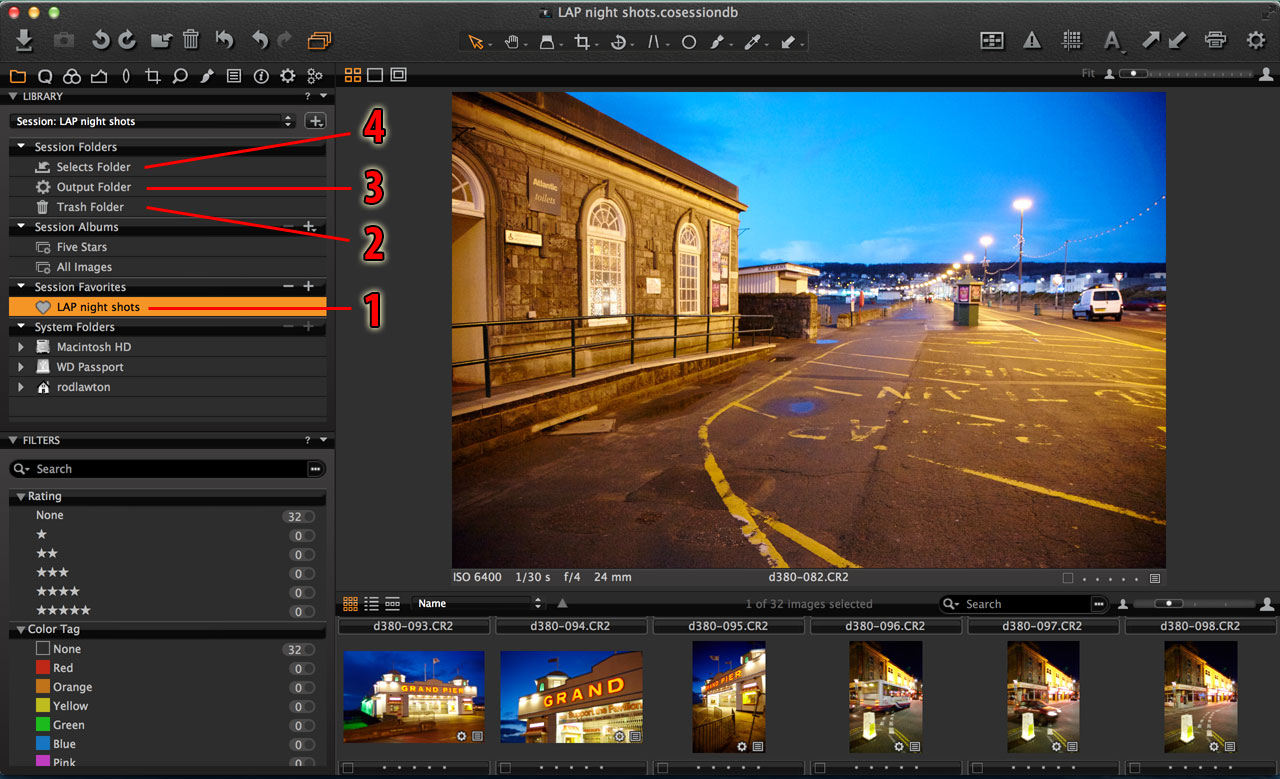Click the plus button beside session dropdown

(x=315, y=121)
